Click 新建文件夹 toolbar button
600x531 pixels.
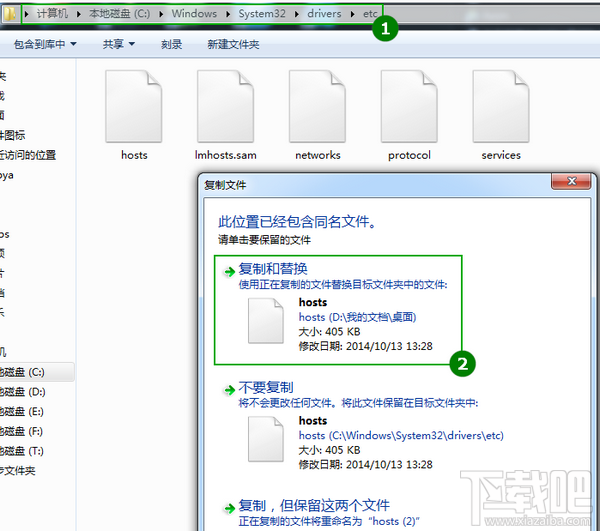(233, 44)
